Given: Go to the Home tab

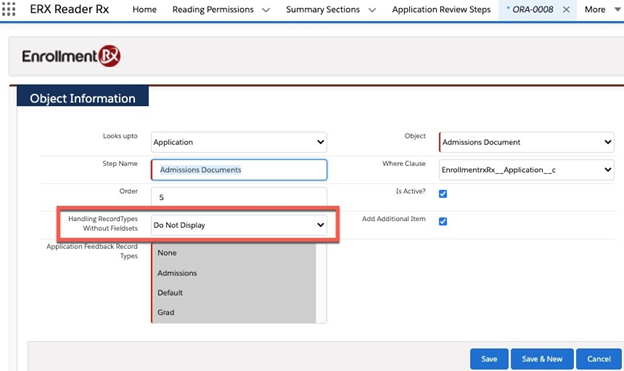Looking at the screenshot, I should pos(144,9).
